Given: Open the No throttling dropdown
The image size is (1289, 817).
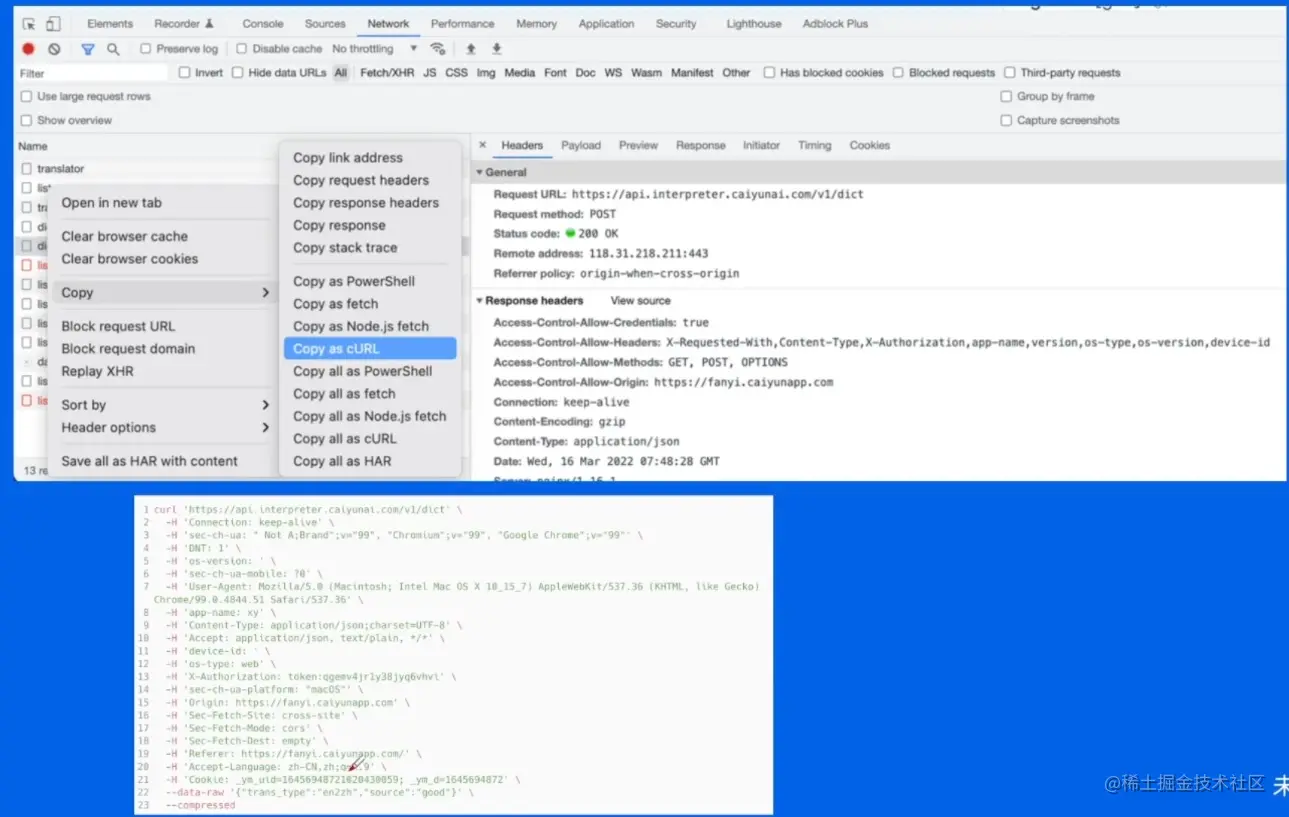Looking at the screenshot, I should click(375, 49).
